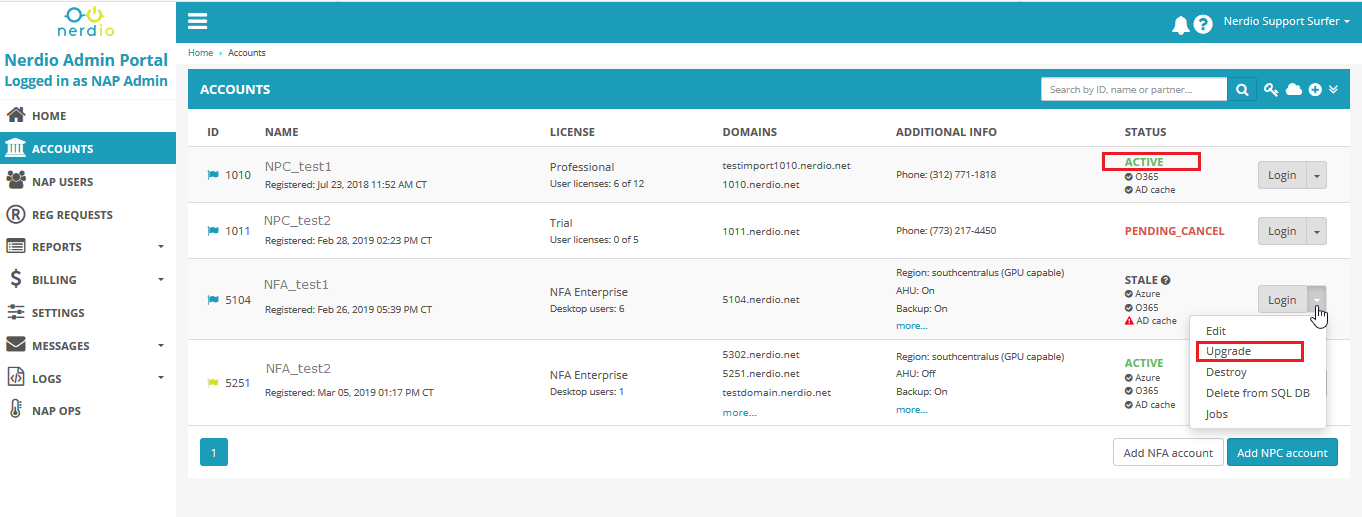Open Login dropdown arrow for NPC_test2

tap(1317, 231)
